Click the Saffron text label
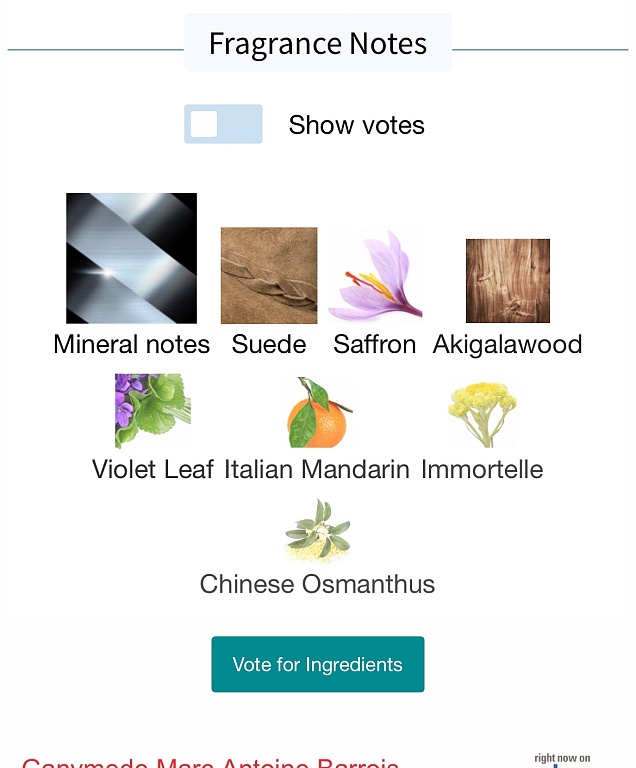Screen dimensions: 636x768 coord(375,344)
